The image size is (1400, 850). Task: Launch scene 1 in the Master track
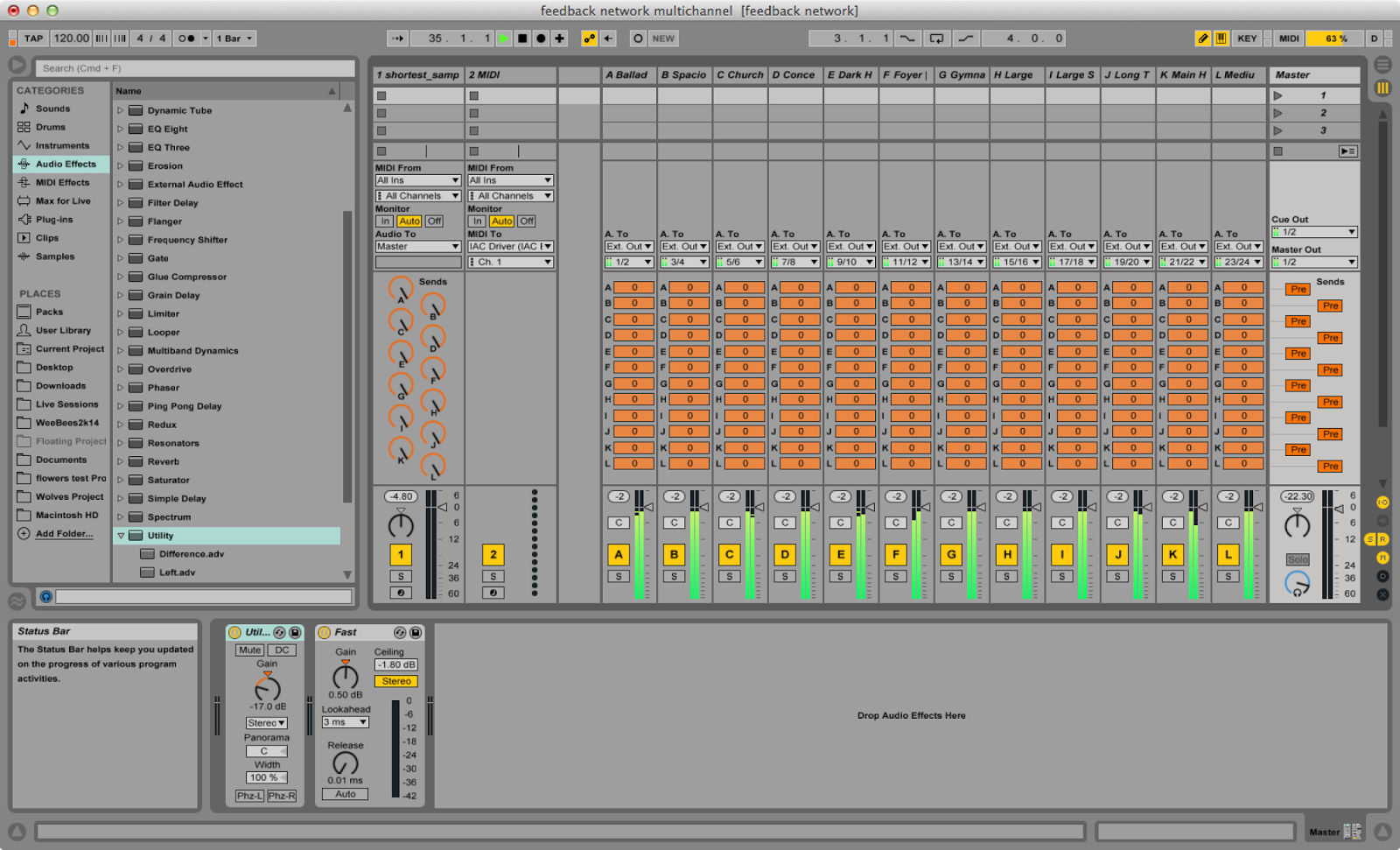tap(1277, 95)
